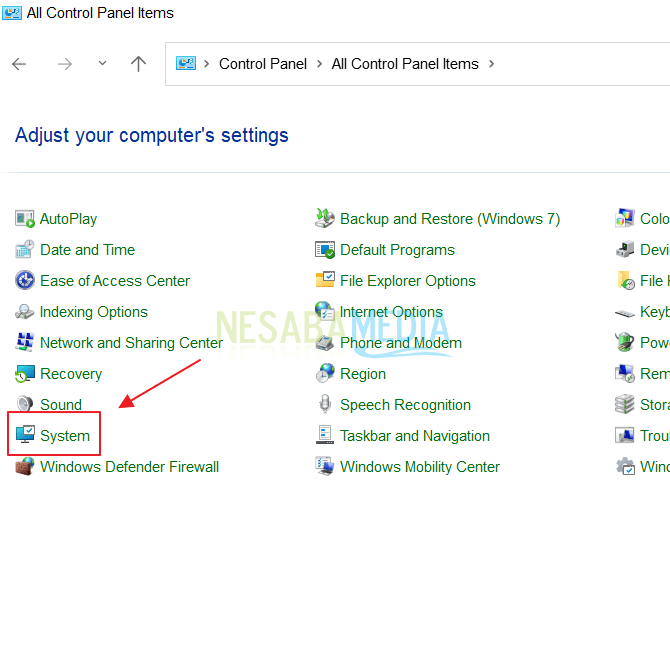Open the Sound settings link
The height and width of the screenshot is (670, 670).
[61, 405]
